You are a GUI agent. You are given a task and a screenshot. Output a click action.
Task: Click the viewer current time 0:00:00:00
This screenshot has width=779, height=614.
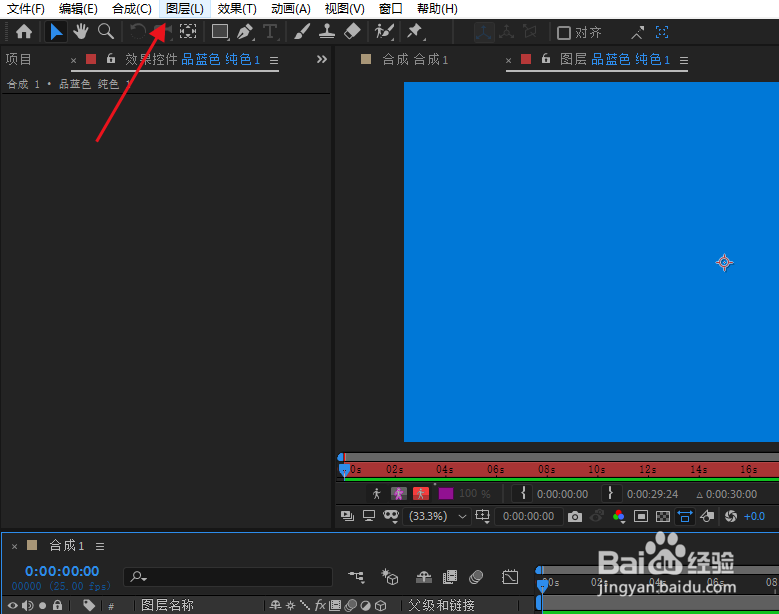point(528,517)
